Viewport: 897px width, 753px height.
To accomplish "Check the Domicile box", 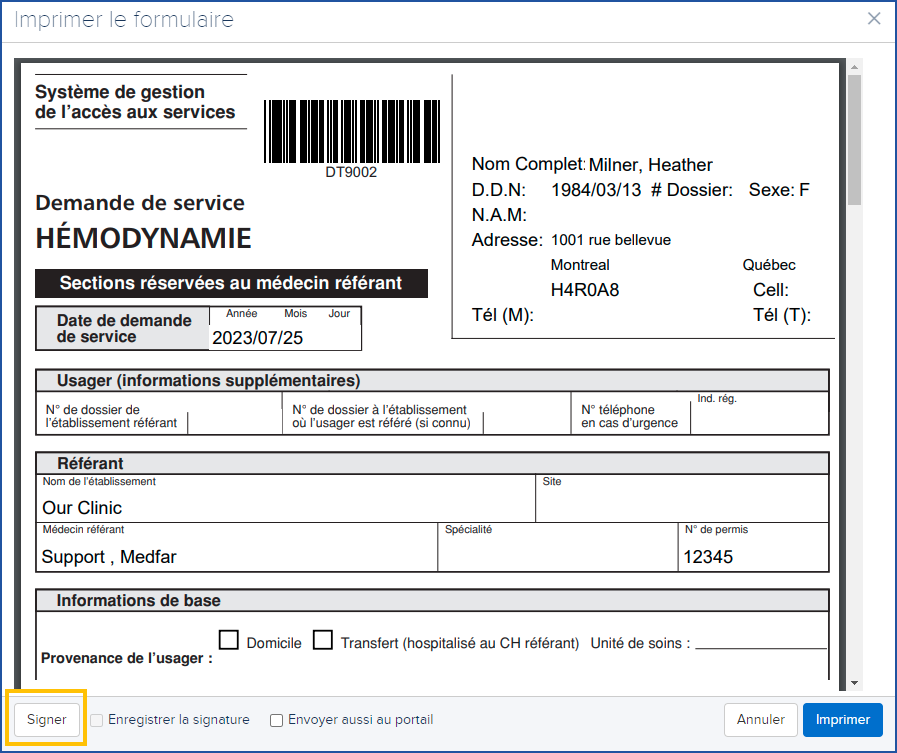I will click(229, 640).
